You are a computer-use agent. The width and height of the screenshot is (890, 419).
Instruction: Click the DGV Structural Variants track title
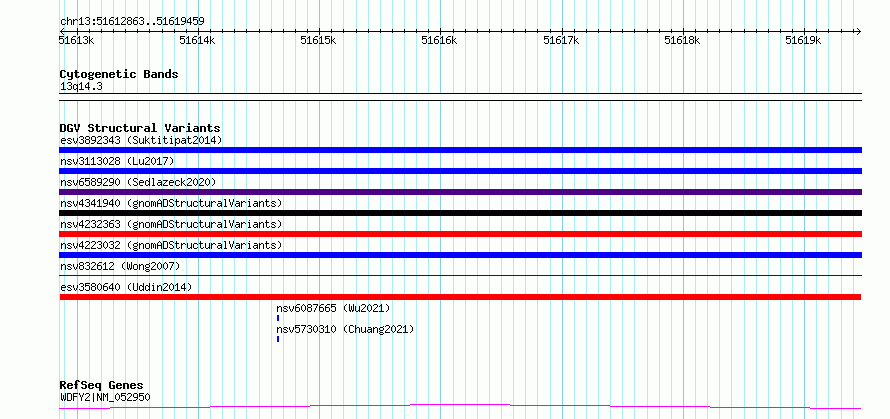click(x=140, y=128)
